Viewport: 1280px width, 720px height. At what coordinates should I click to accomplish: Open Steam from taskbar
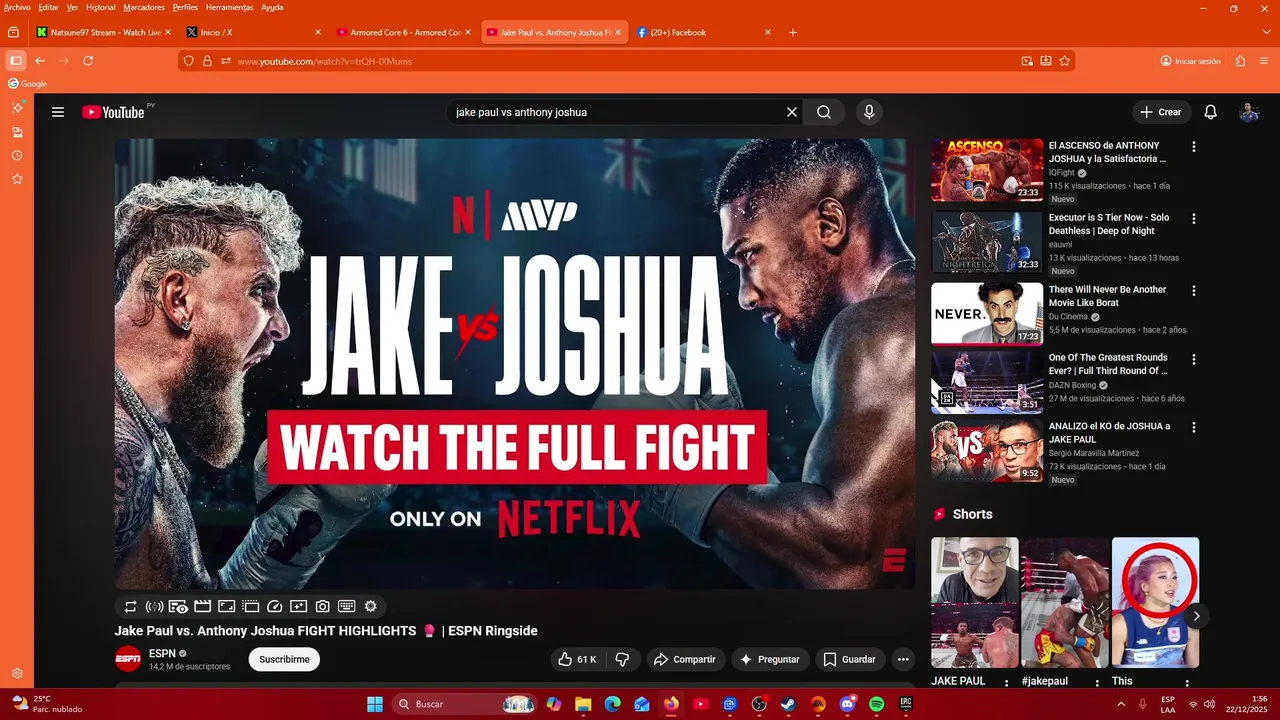[x=788, y=704]
